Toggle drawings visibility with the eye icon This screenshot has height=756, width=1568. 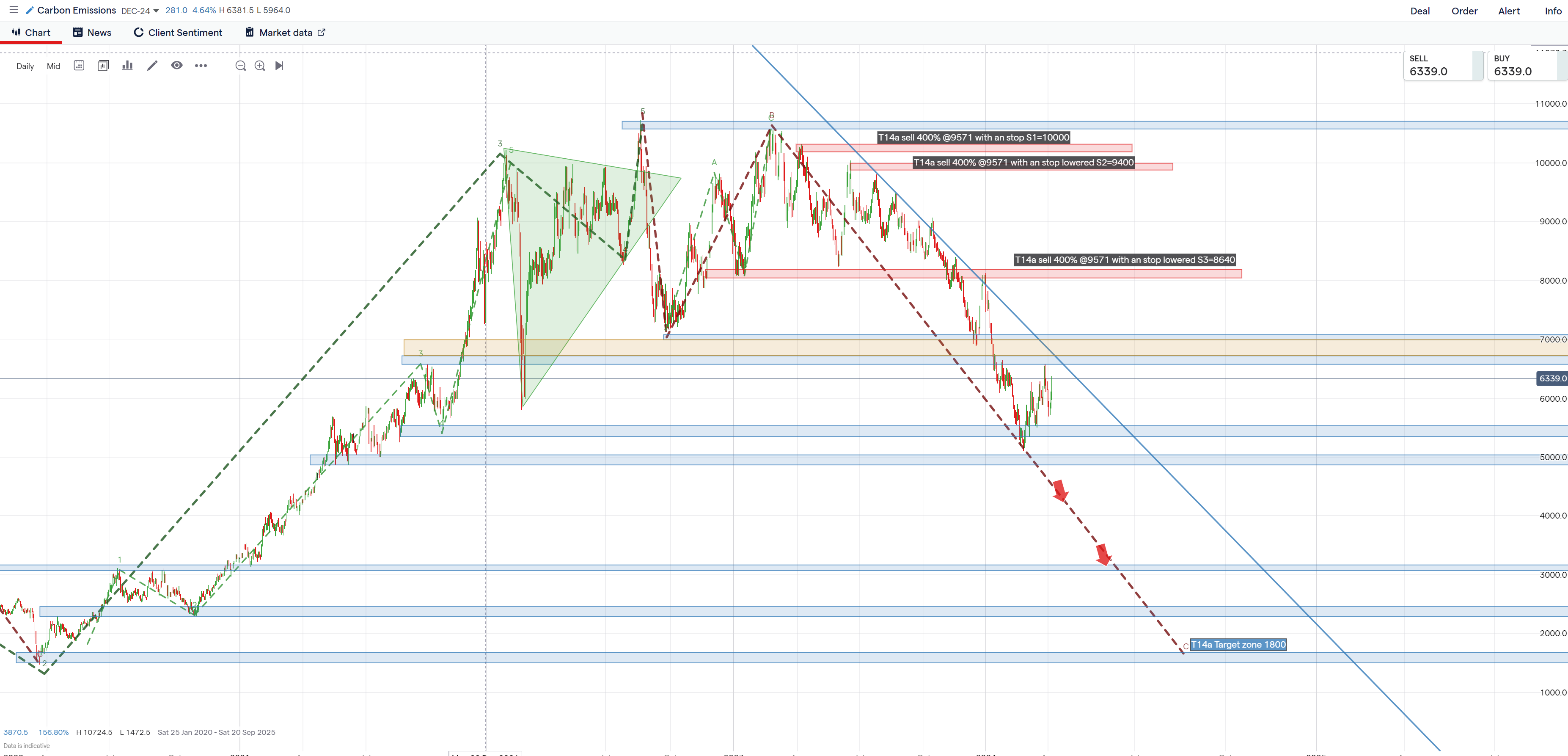176,66
